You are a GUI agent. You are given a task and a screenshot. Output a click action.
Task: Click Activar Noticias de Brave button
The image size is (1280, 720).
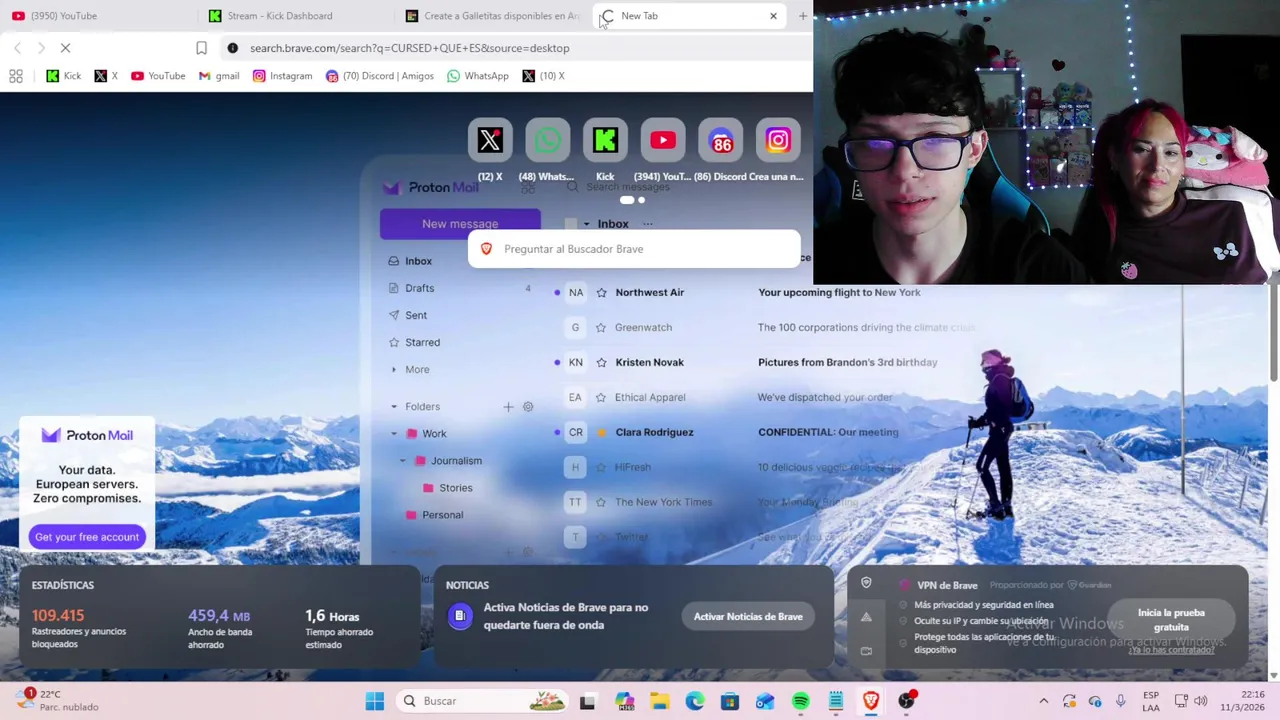click(x=748, y=616)
